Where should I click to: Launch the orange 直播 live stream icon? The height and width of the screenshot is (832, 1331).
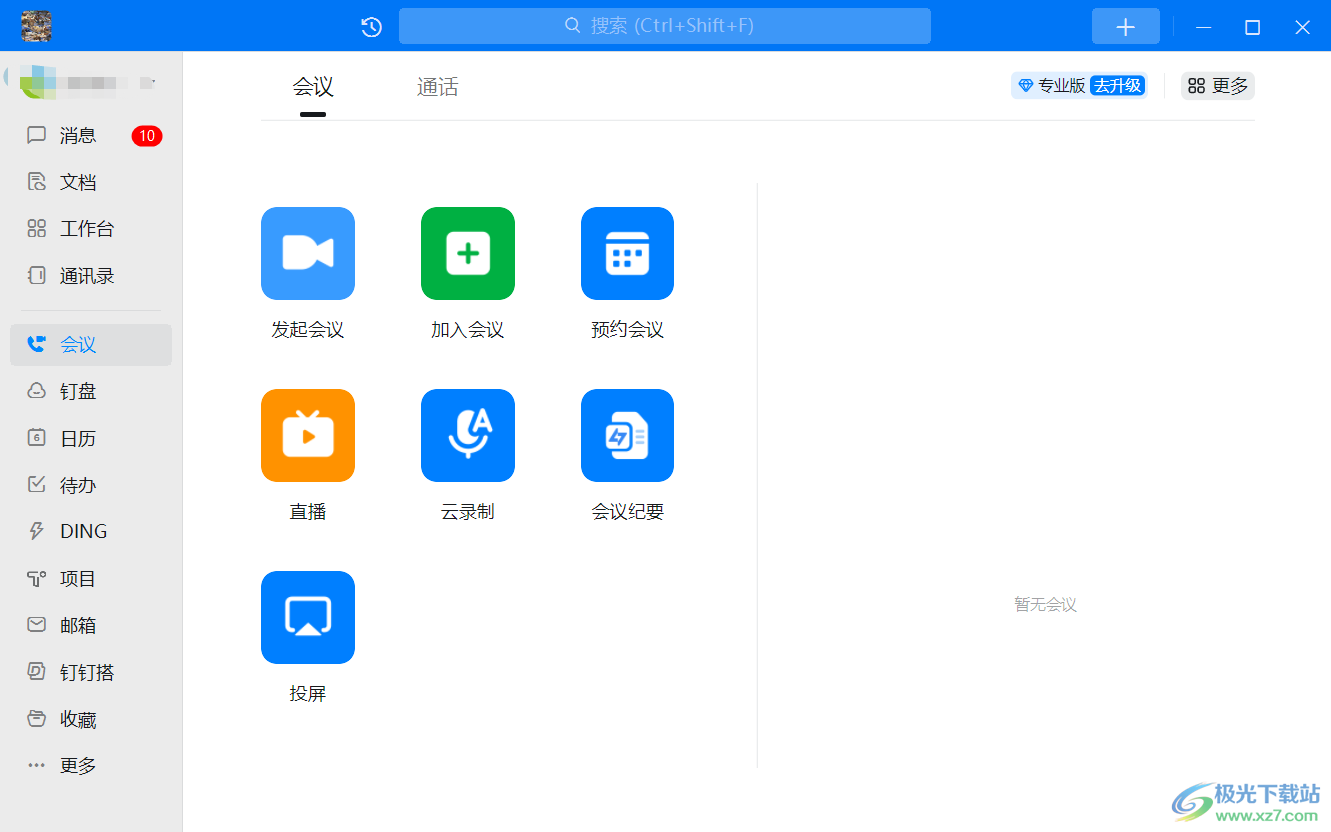[x=308, y=435]
